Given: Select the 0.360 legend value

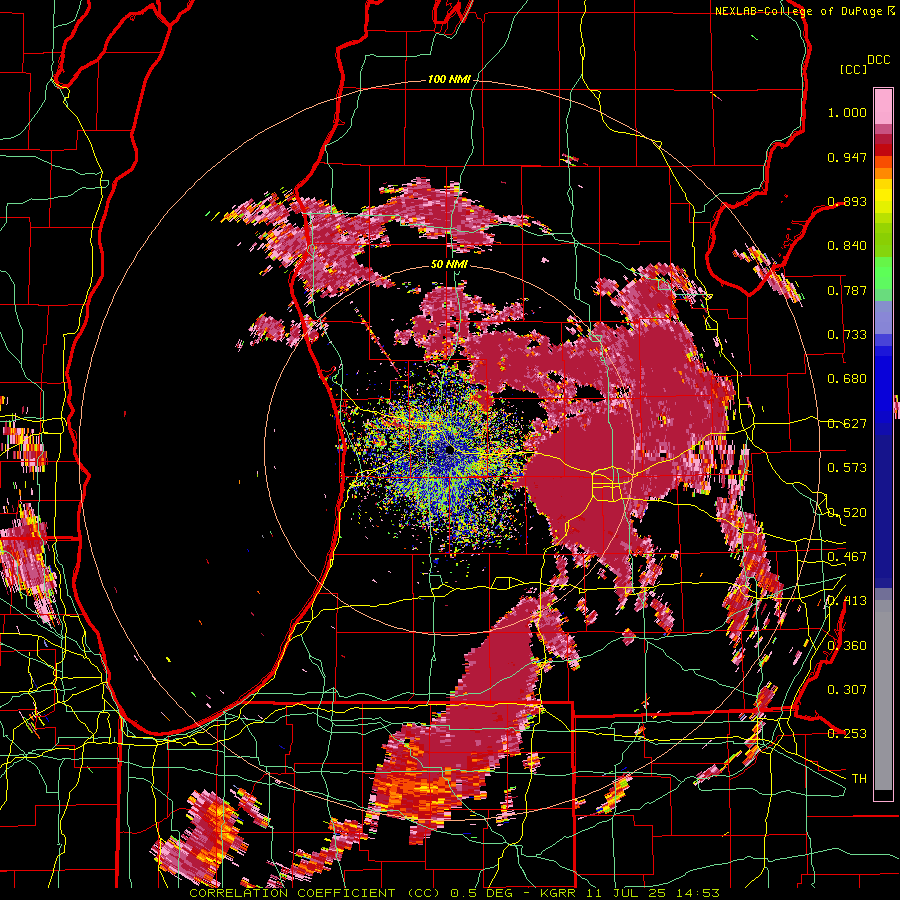Looking at the screenshot, I should pos(847,646).
